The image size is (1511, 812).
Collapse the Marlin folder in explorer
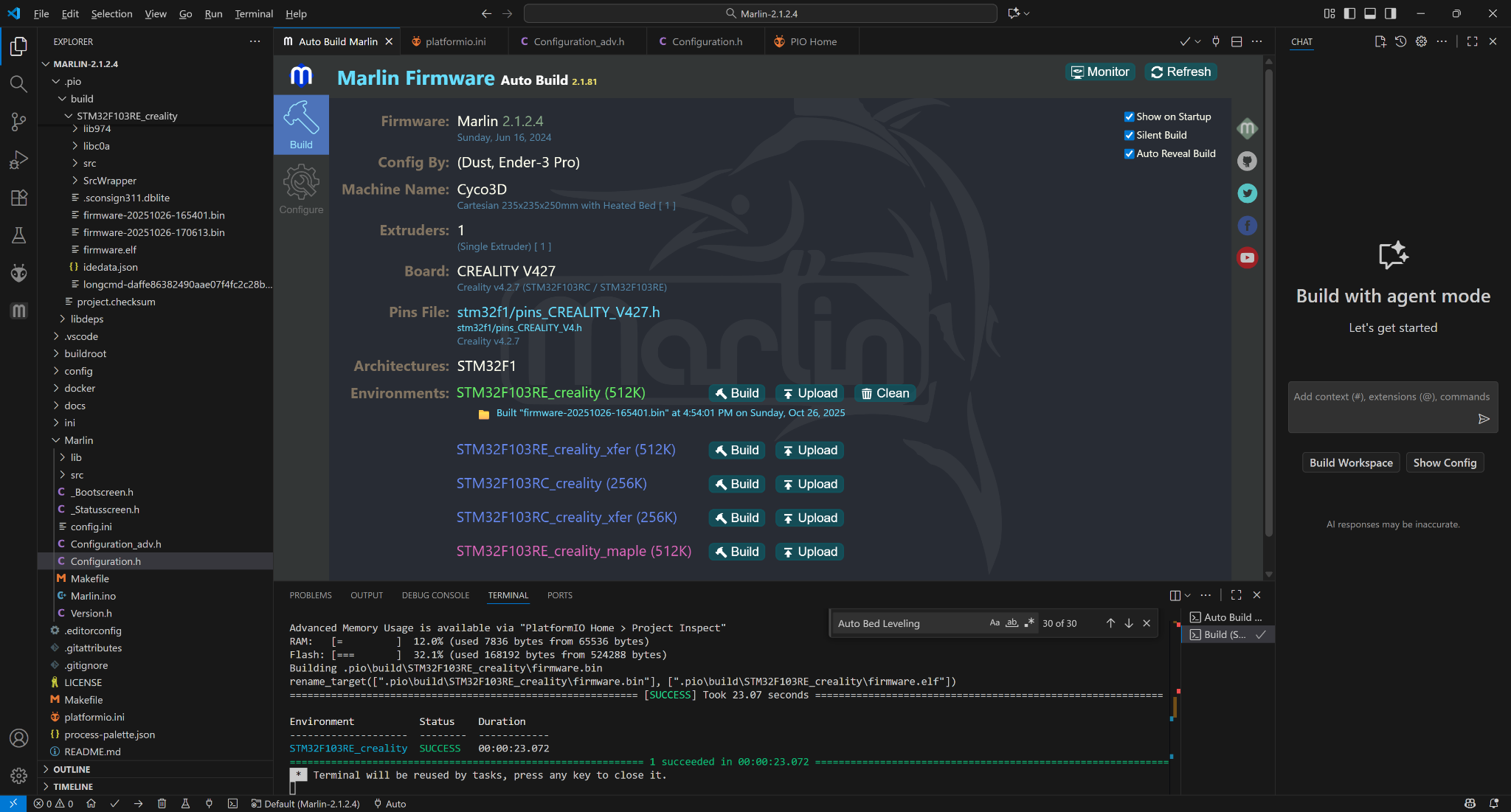[78, 440]
